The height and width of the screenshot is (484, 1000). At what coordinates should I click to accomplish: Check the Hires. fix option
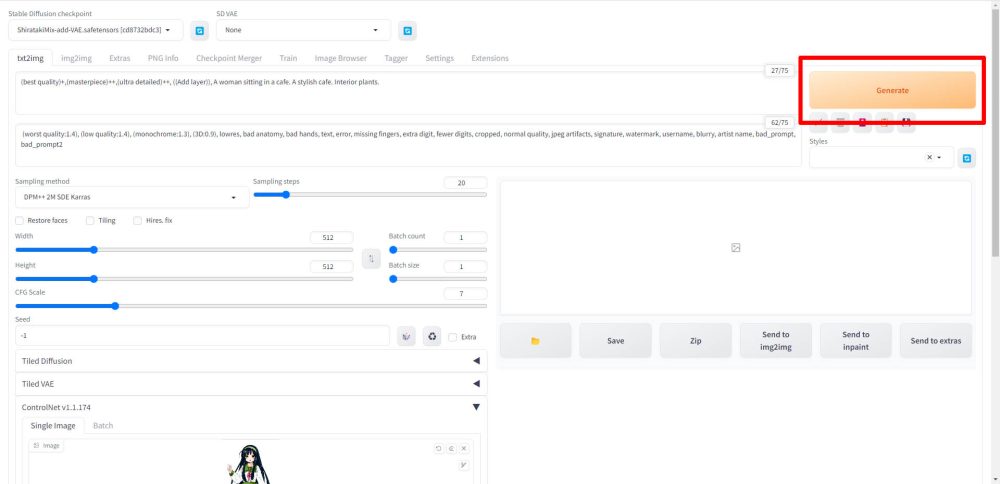click(x=138, y=220)
